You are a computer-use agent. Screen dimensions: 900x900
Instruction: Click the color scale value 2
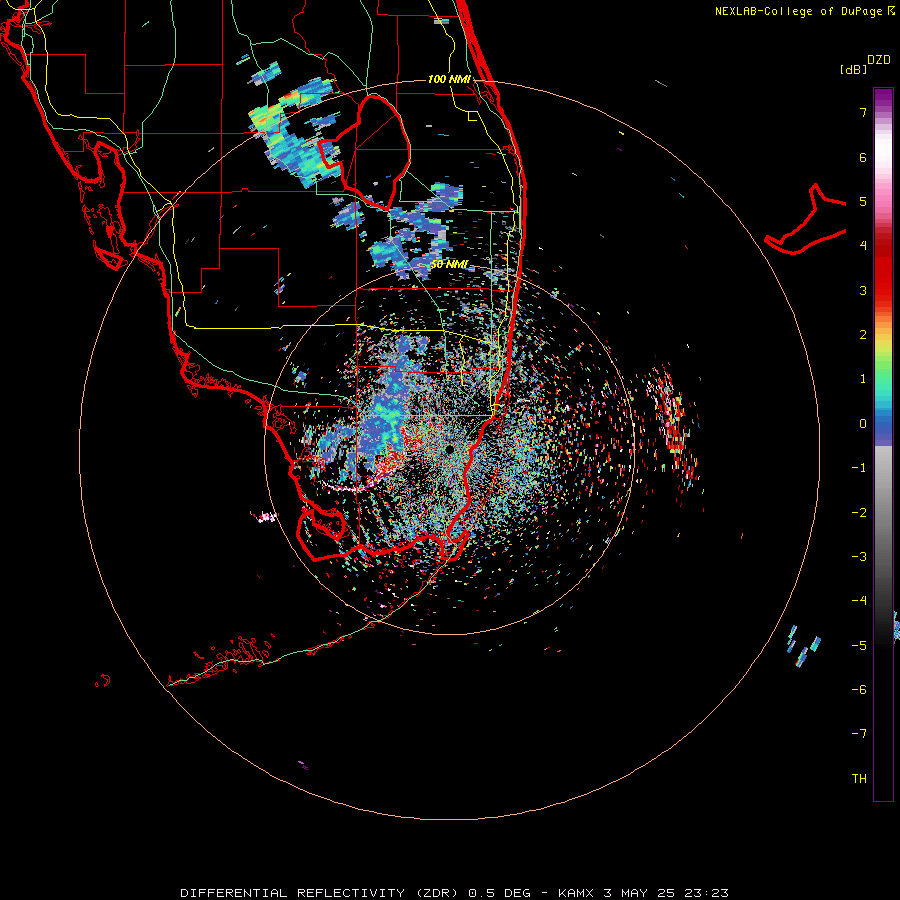(863, 335)
